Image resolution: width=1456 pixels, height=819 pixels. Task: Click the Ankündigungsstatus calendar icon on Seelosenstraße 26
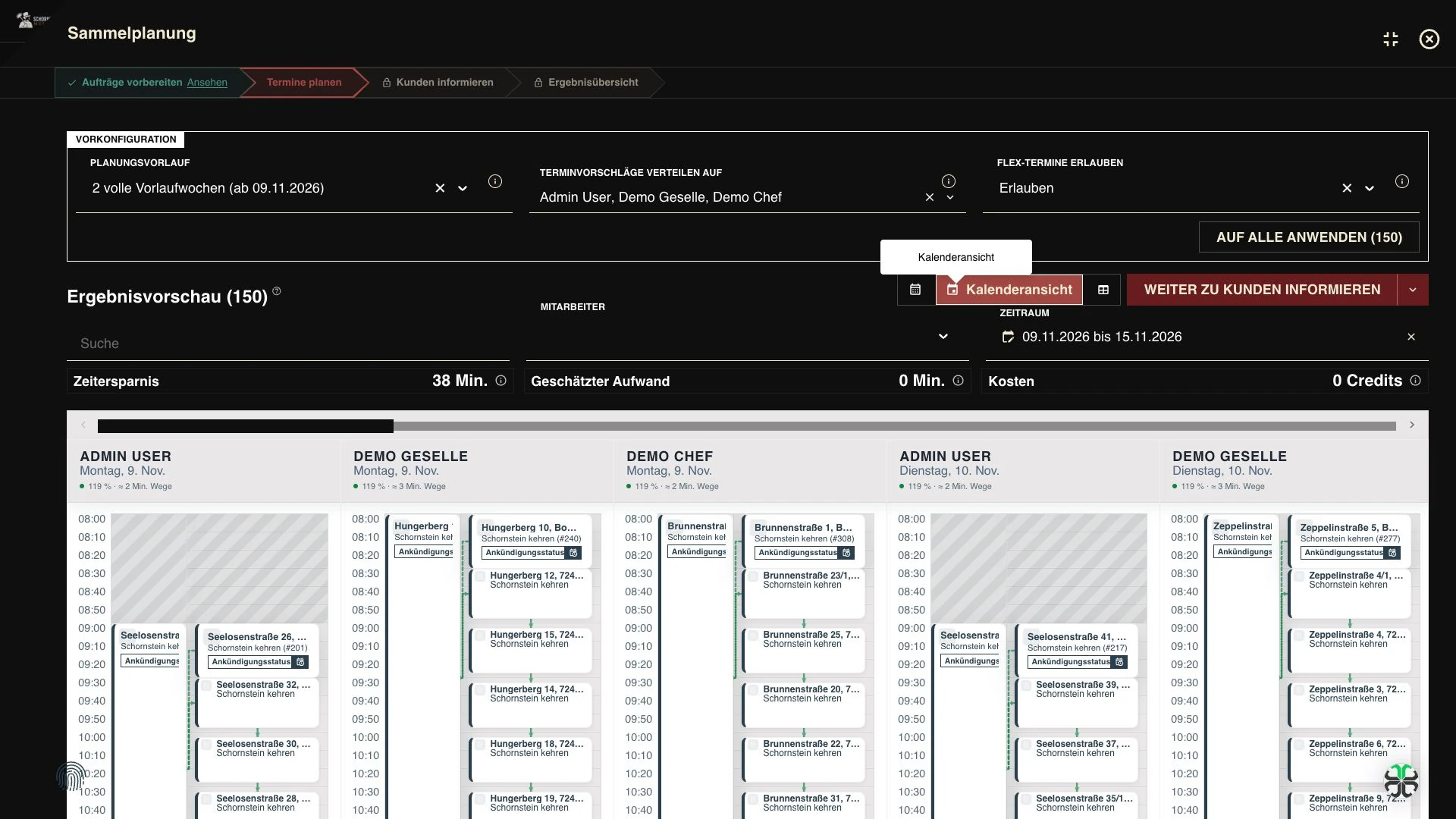pos(300,662)
